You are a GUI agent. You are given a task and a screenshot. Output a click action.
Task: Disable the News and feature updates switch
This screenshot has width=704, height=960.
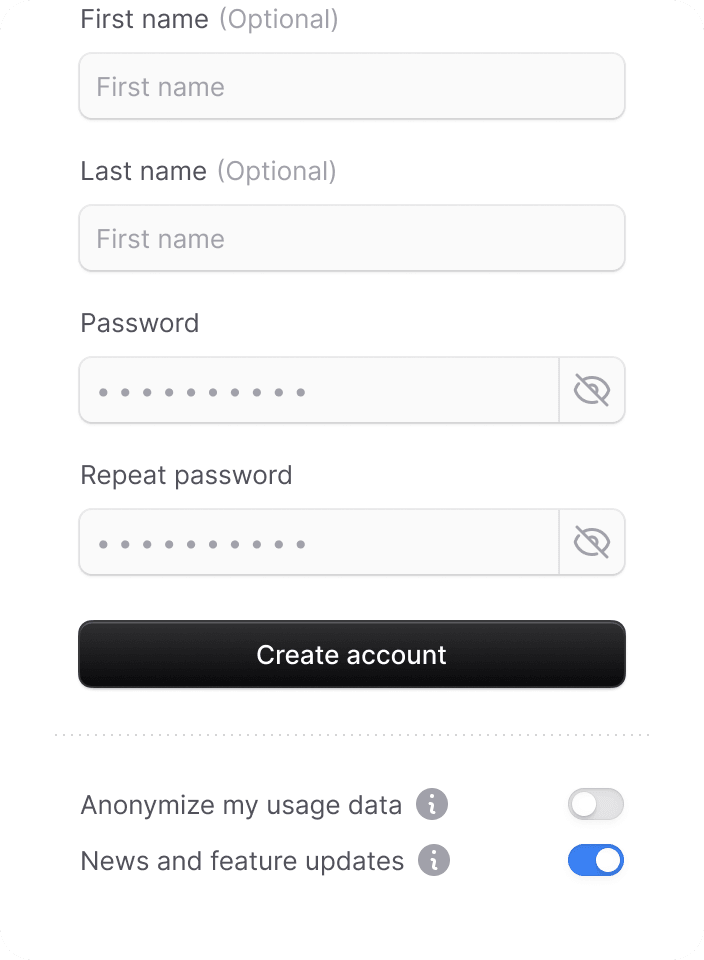click(x=596, y=860)
